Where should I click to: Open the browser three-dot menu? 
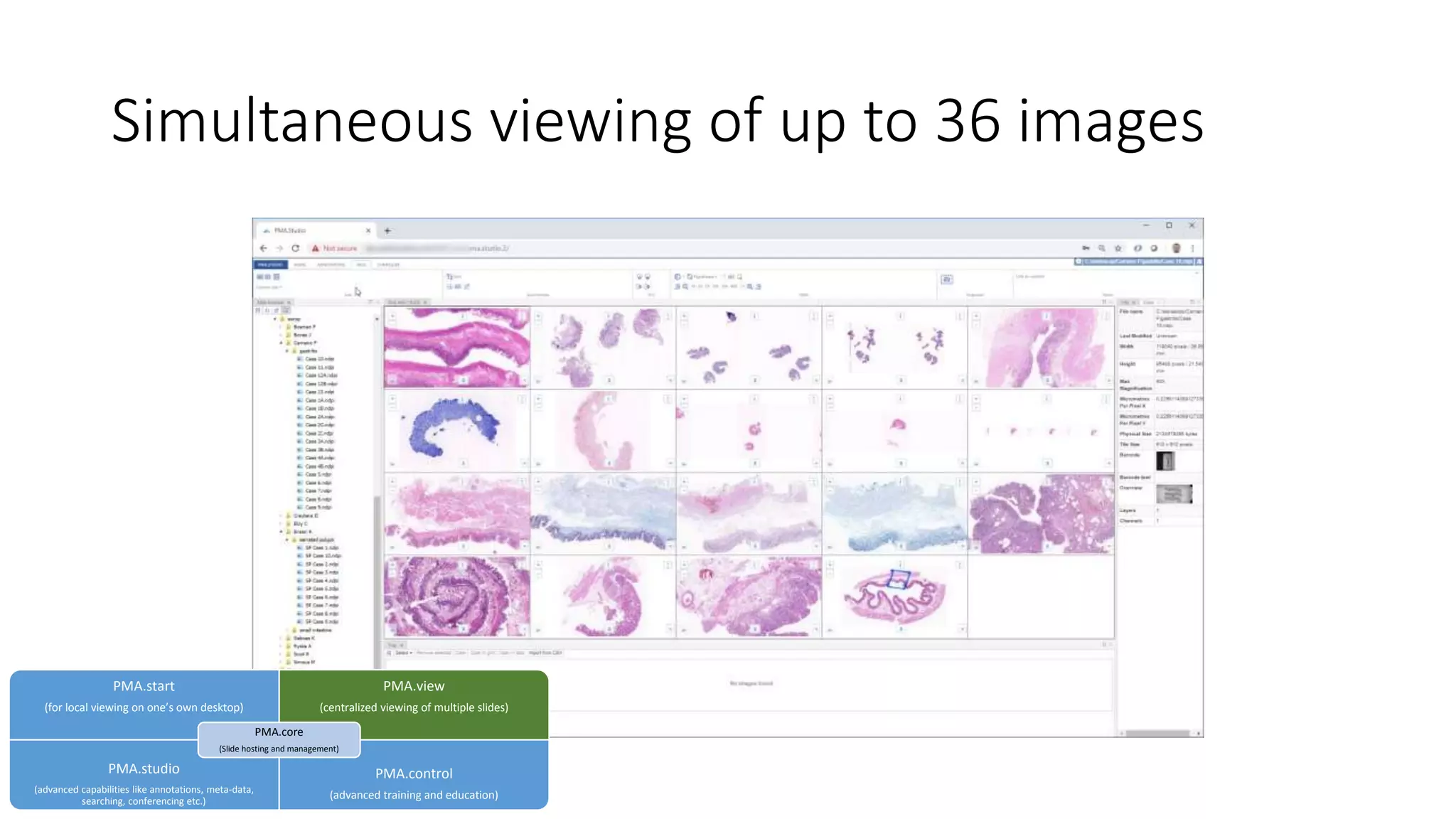[1192, 248]
